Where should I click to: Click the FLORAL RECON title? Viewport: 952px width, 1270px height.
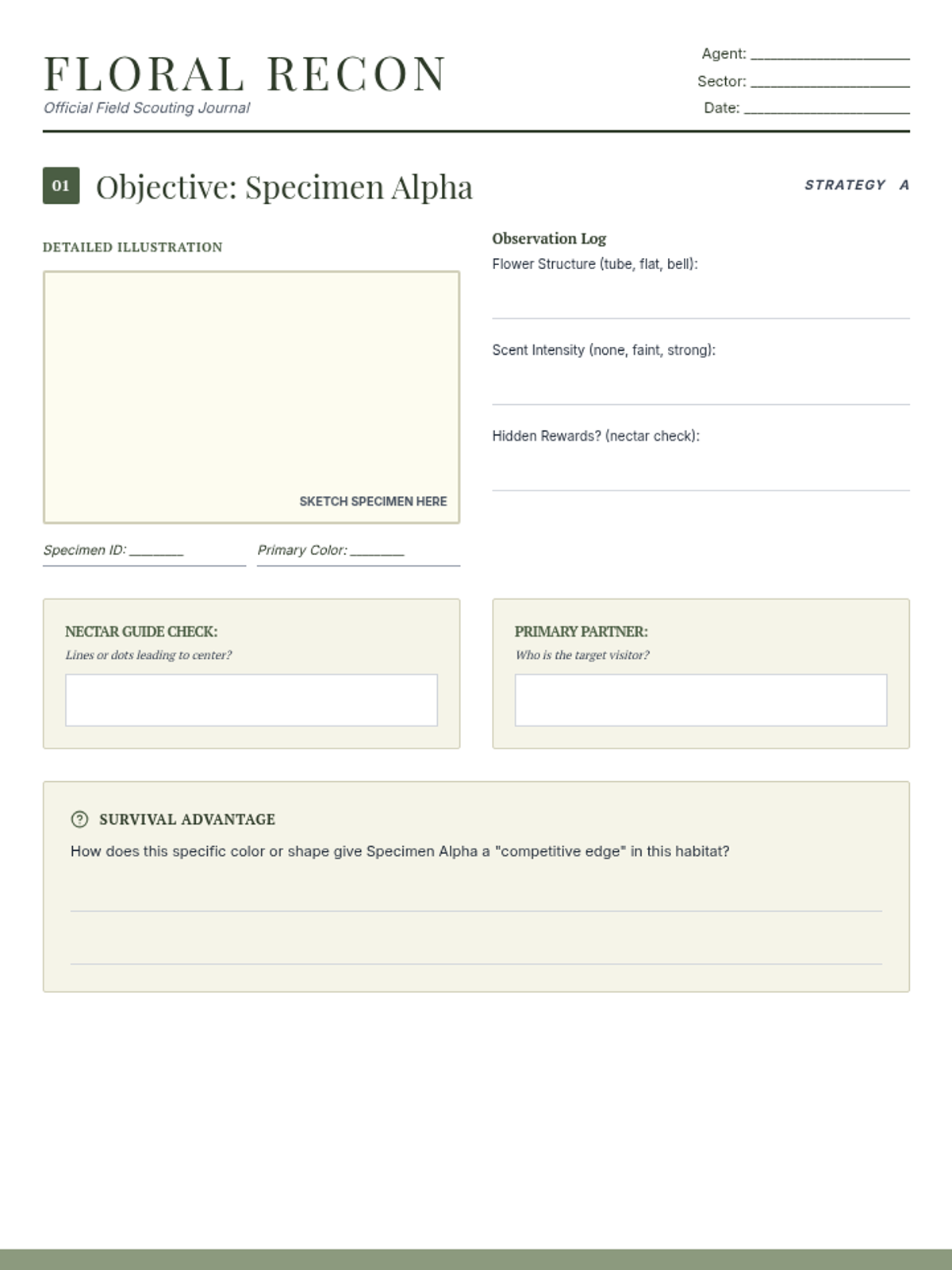(244, 74)
